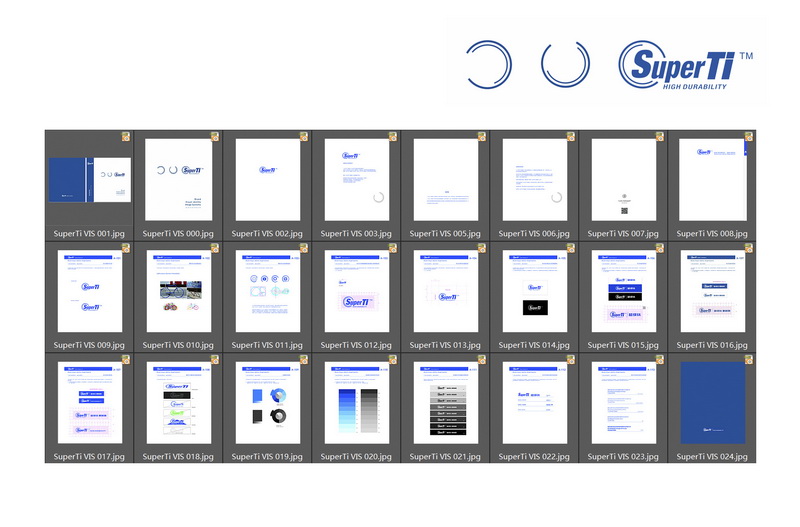Click the SuperTi VIS 003.jpg thumbnail
The width and height of the screenshot is (800, 527).
357,180
